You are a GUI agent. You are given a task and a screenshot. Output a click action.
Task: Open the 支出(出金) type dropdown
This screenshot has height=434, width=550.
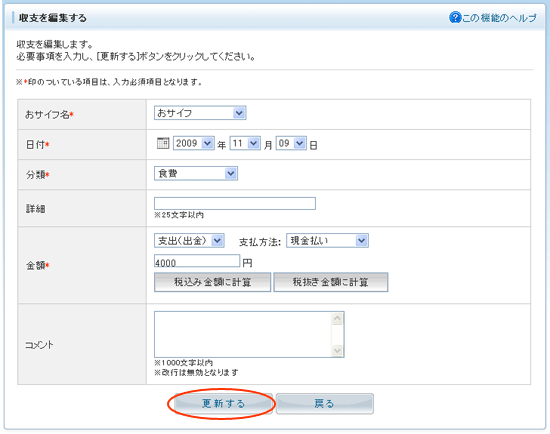coord(189,241)
